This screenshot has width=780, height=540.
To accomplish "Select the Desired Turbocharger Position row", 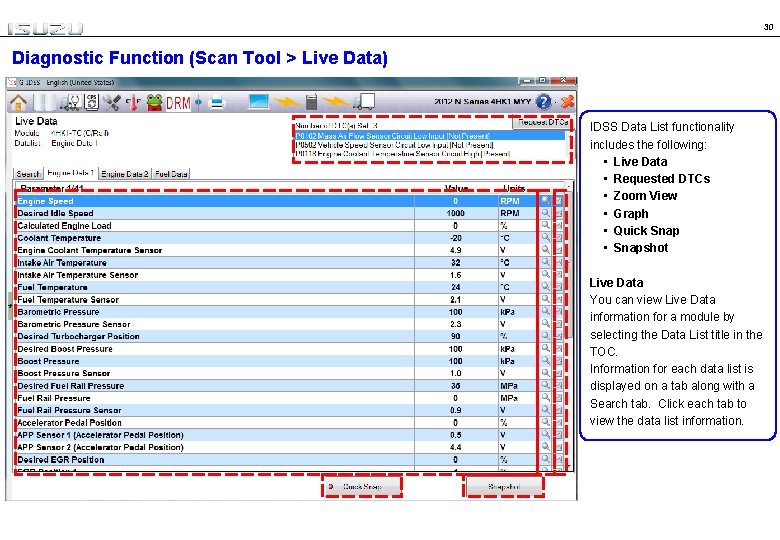I will coord(277,336).
